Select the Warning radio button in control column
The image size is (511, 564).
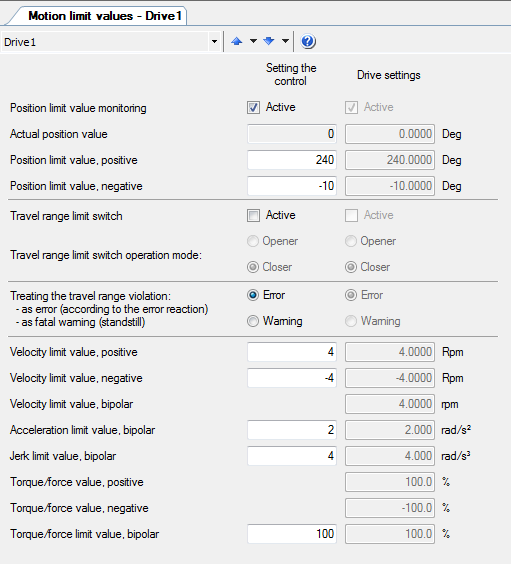[x=253, y=321]
